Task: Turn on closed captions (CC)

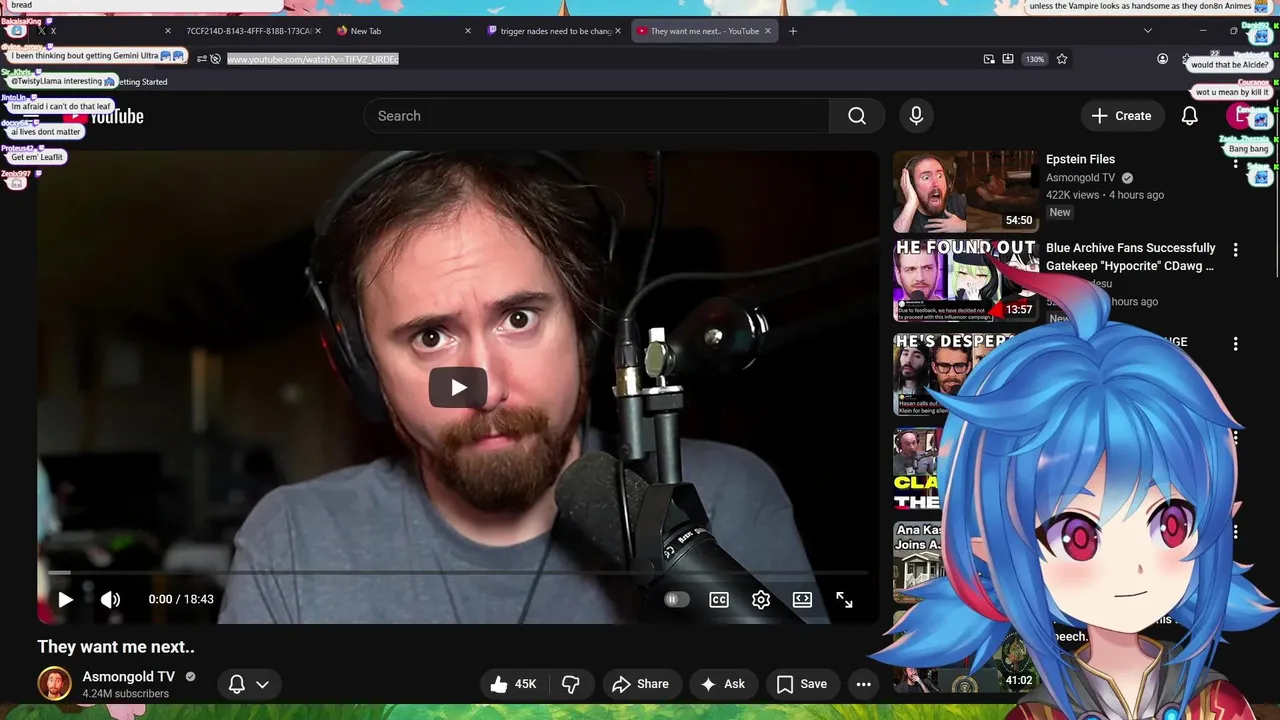Action: click(x=719, y=599)
